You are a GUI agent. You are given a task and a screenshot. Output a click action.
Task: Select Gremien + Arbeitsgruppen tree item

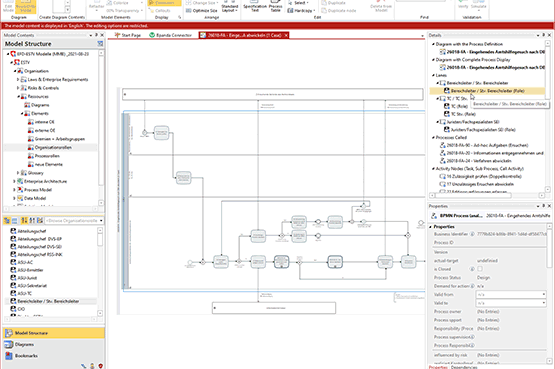point(56,139)
